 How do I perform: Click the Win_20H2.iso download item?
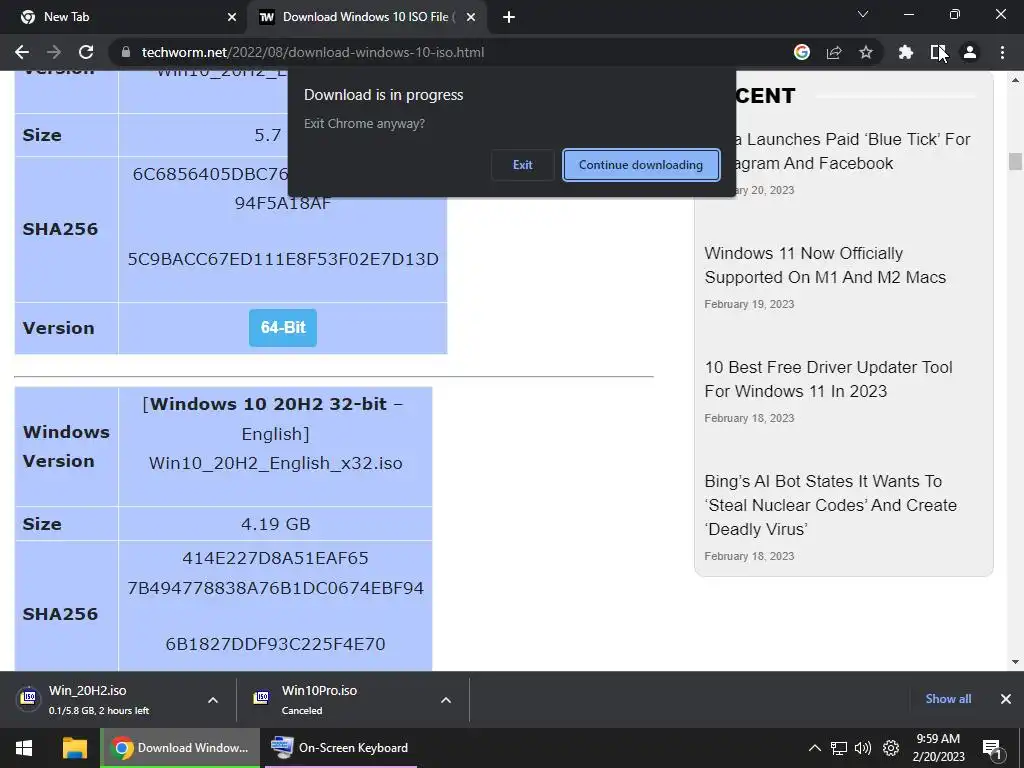(99, 699)
